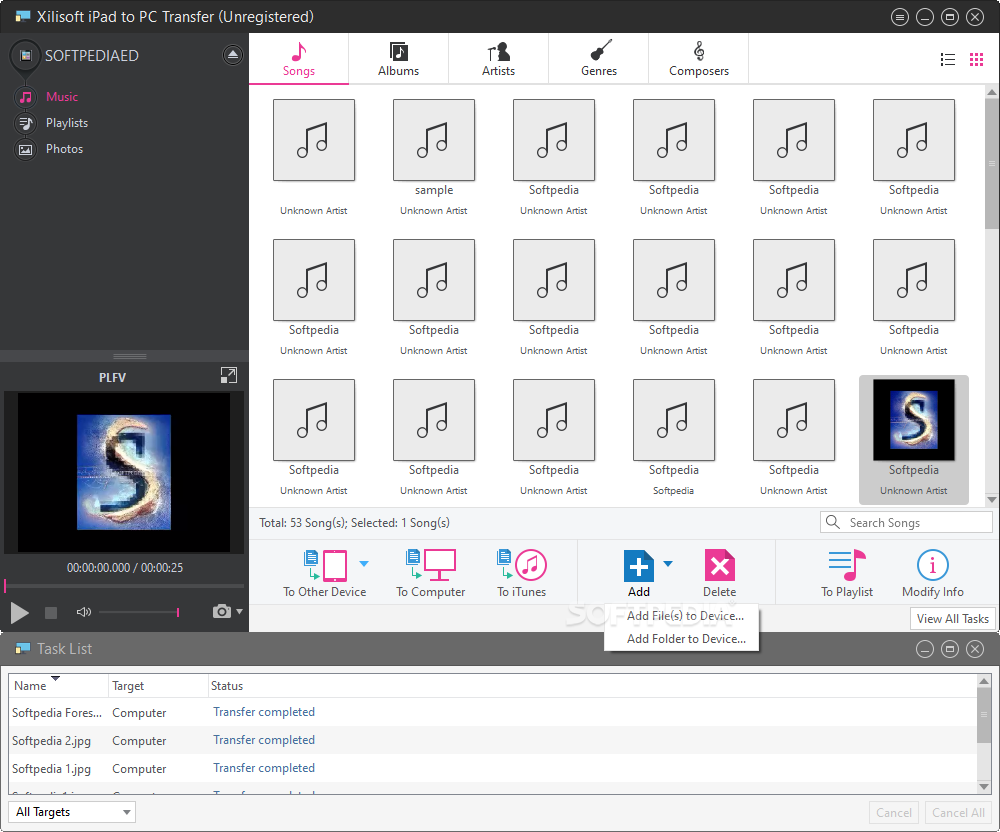Click the SOFTPEDIAED device icon
The width and height of the screenshot is (1000, 832).
point(26,55)
